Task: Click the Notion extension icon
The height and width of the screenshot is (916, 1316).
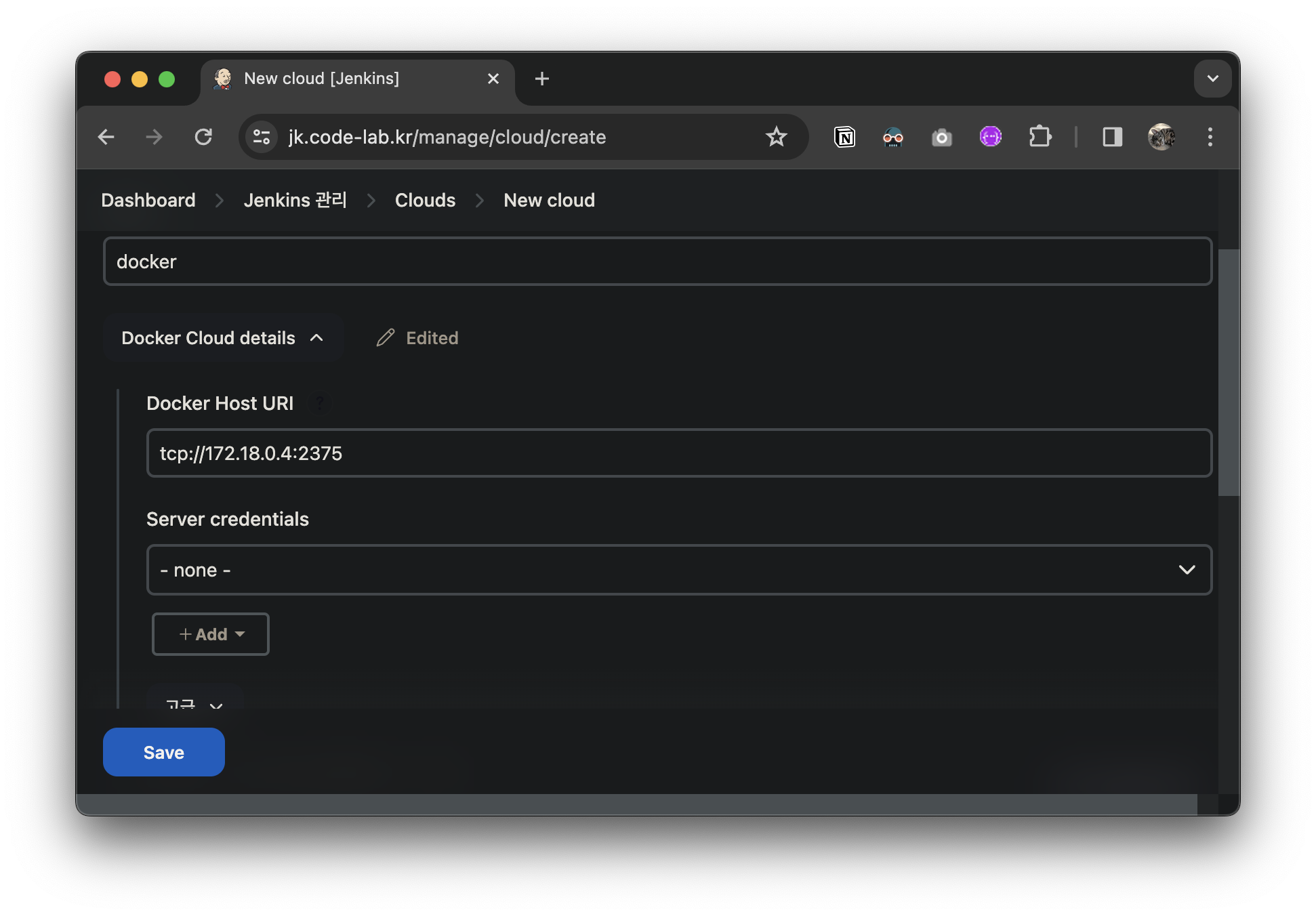Action: pos(844,137)
